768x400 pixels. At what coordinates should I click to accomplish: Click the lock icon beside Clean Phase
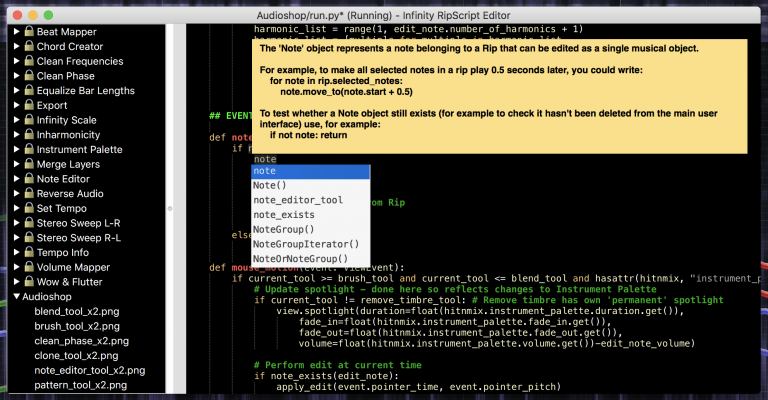point(29,75)
